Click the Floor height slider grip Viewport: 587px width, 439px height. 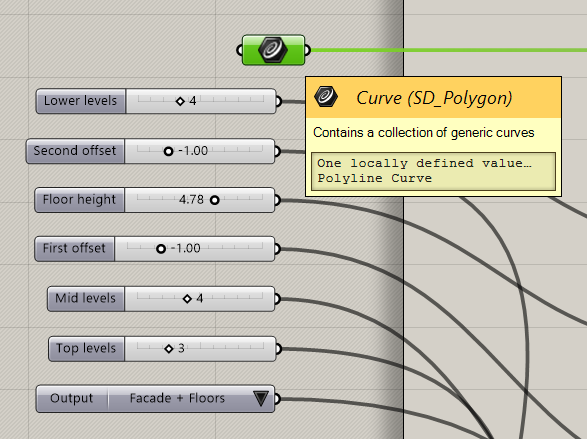pos(215,200)
